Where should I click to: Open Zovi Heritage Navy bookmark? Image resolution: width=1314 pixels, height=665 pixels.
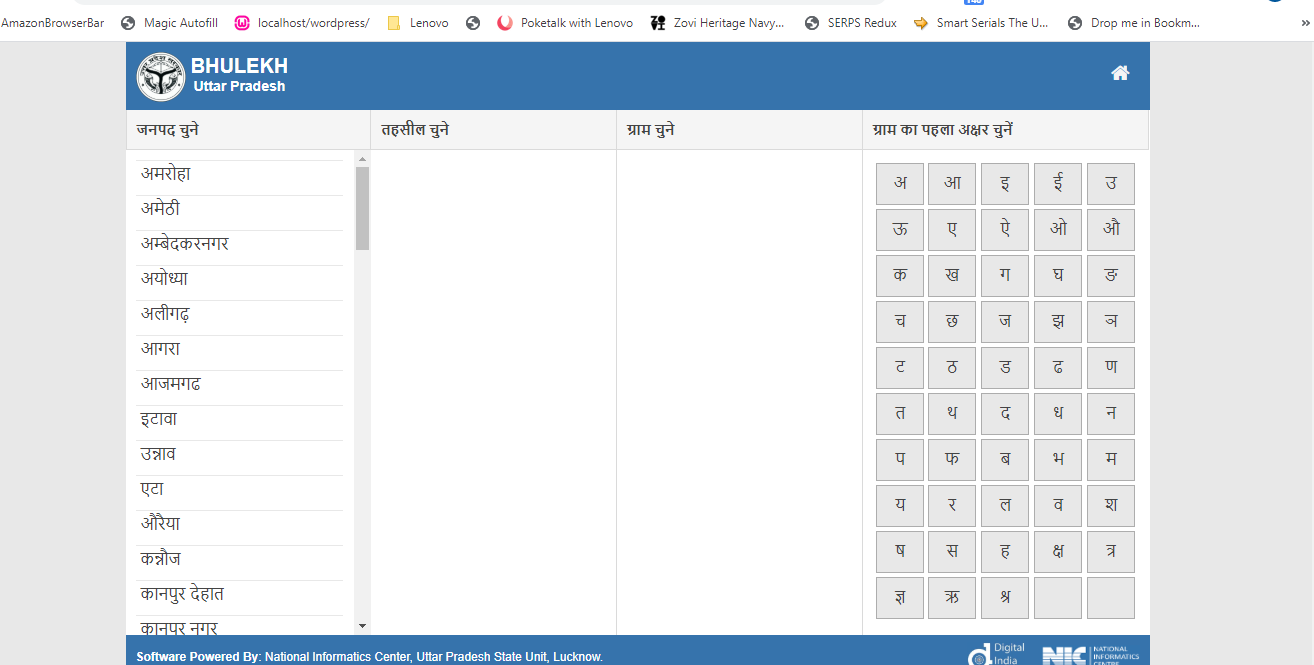[x=718, y=23]
